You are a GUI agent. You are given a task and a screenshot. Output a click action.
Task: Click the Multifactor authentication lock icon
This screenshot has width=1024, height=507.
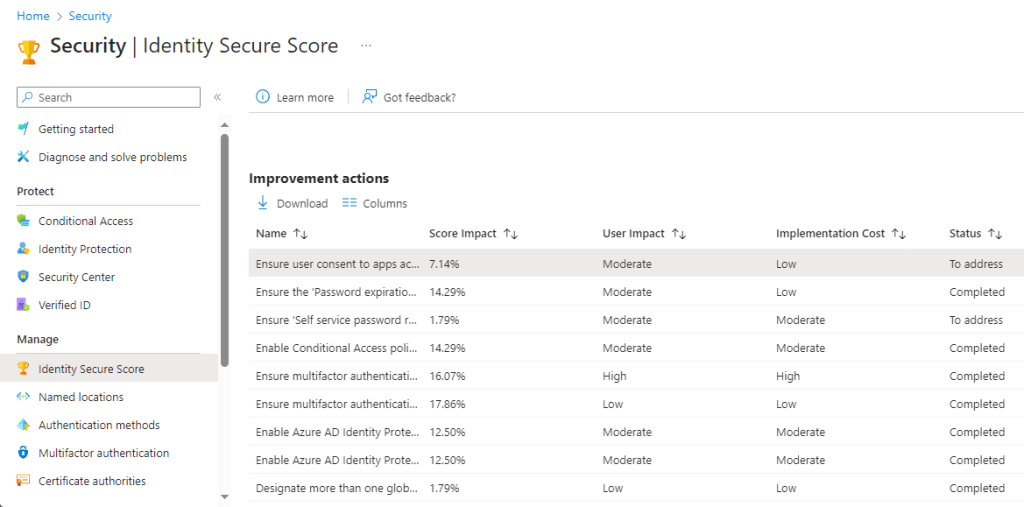(x=24, y=453)
